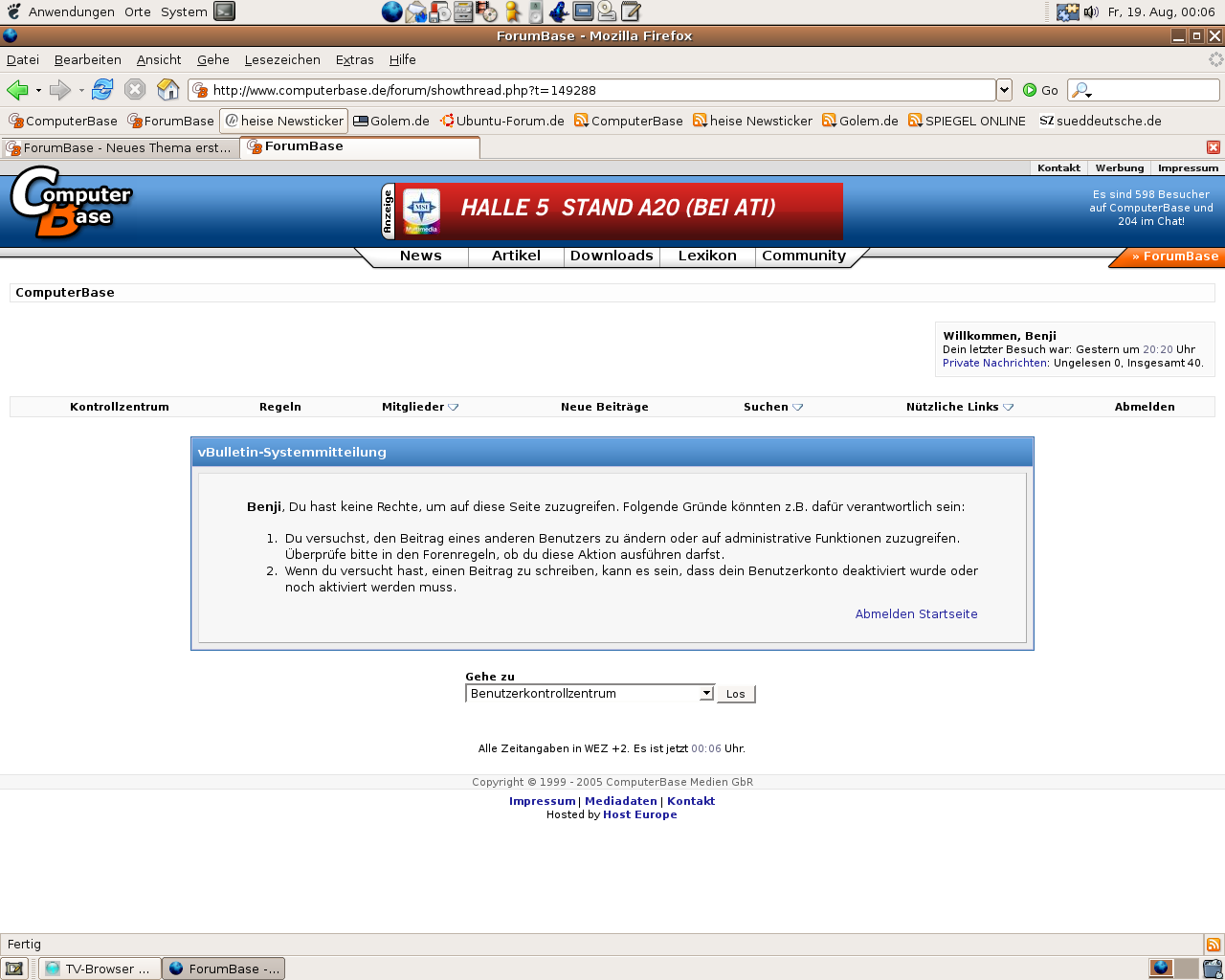The image size is (1225, 980).
Task: Select the active ForumBase tab
Action: click(360, 146)
